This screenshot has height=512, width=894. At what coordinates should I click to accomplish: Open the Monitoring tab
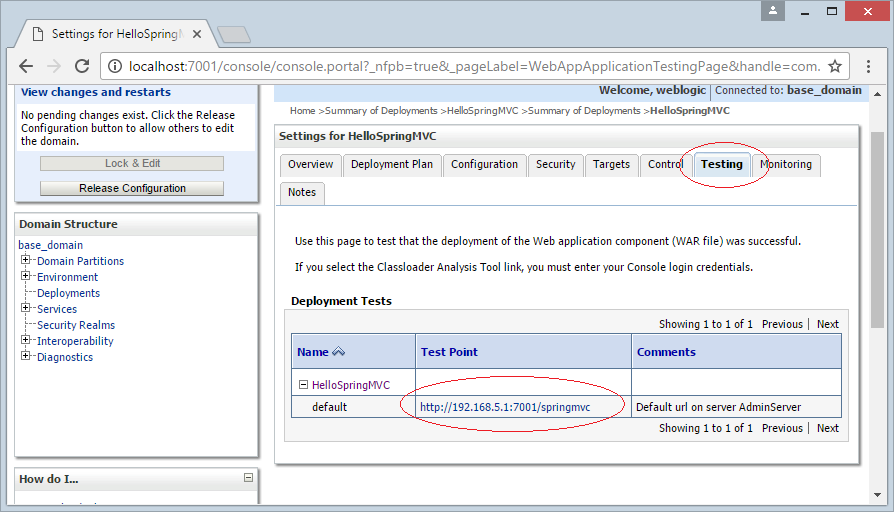(786, 165)
